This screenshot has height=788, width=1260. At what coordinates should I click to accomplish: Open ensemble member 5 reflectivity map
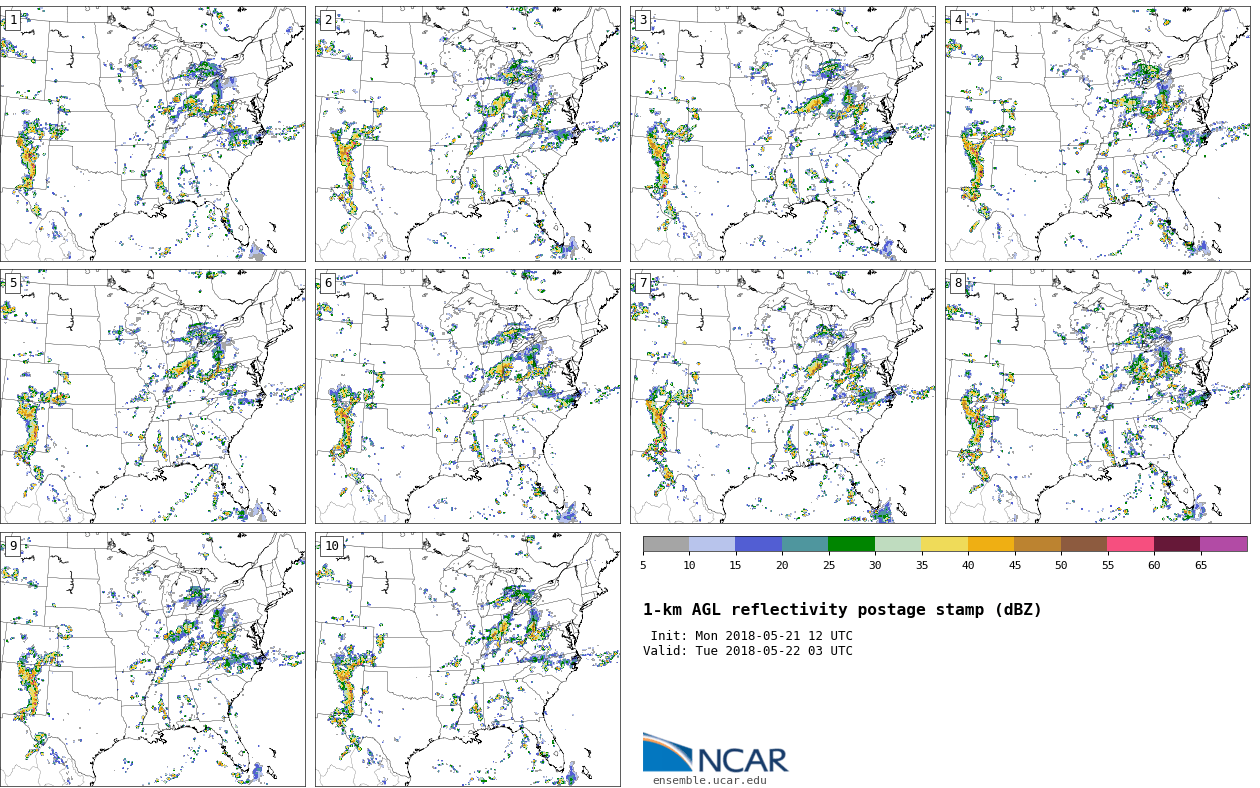152,396
